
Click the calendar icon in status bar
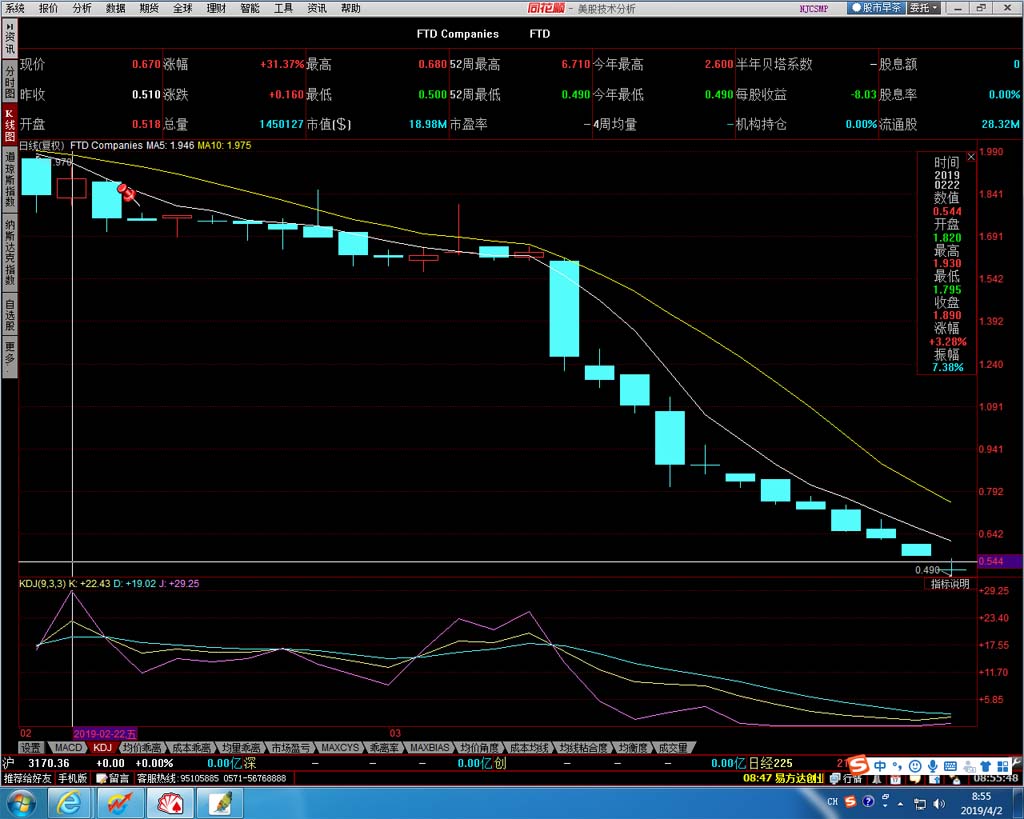pos(895,779)
